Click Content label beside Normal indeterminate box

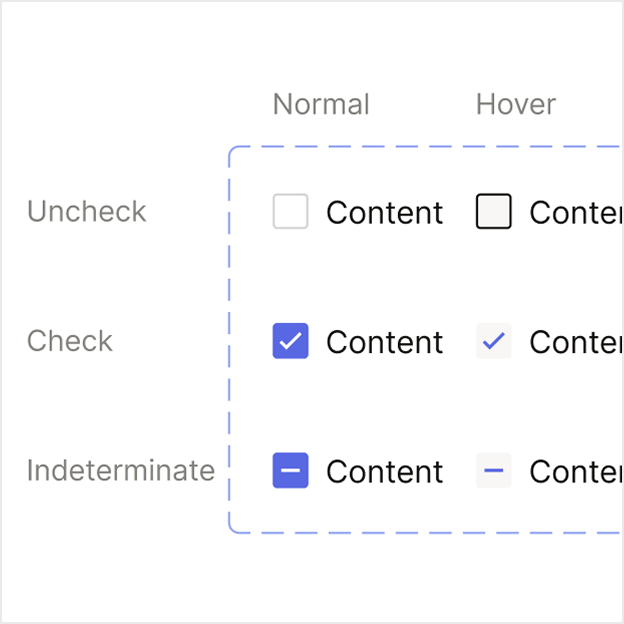pyautogui.click(x=384, y=471)
